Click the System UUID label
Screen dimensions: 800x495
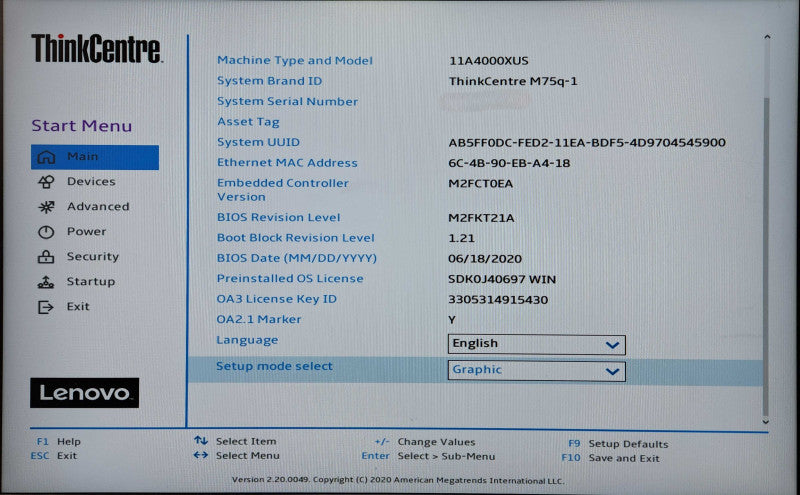coord(258,142)
